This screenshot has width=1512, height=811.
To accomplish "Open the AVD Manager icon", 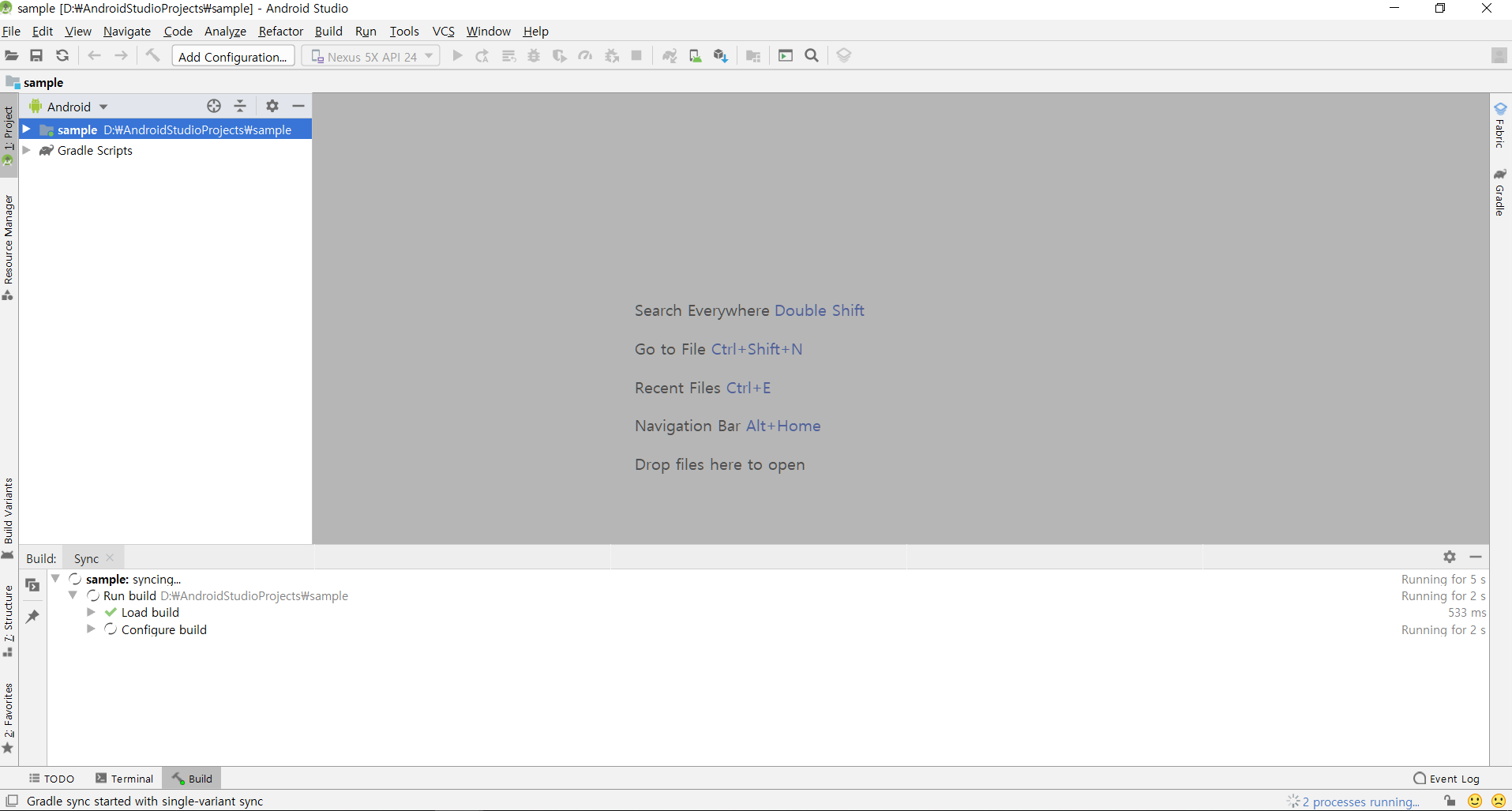I will (x=695, y=56).
